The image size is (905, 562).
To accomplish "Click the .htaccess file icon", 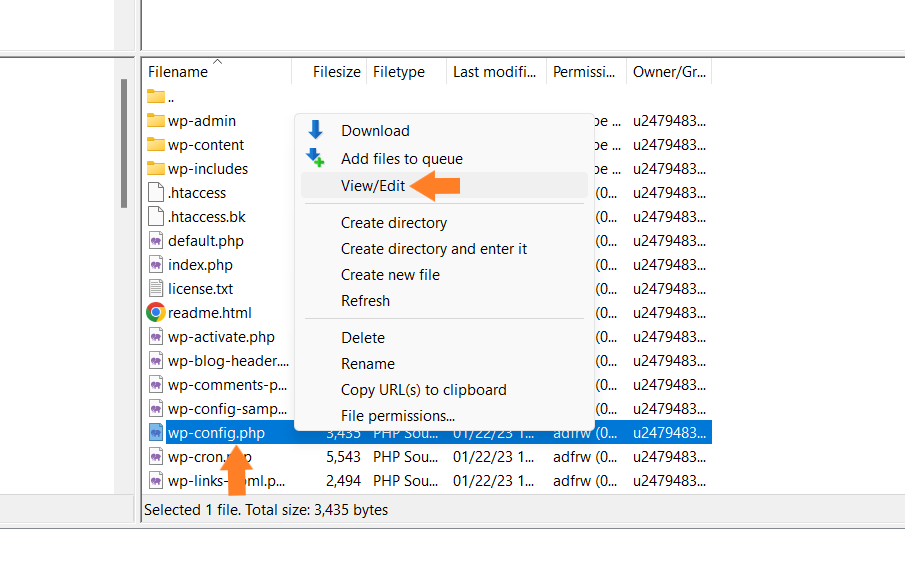I will coord(156,192).
